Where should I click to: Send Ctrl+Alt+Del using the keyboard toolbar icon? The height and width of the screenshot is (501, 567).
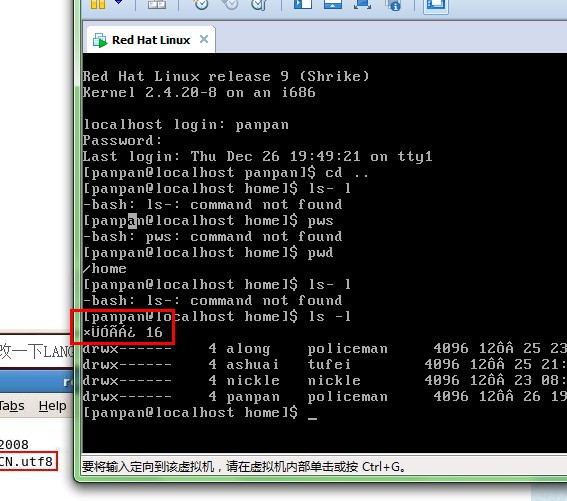[157, 4]
